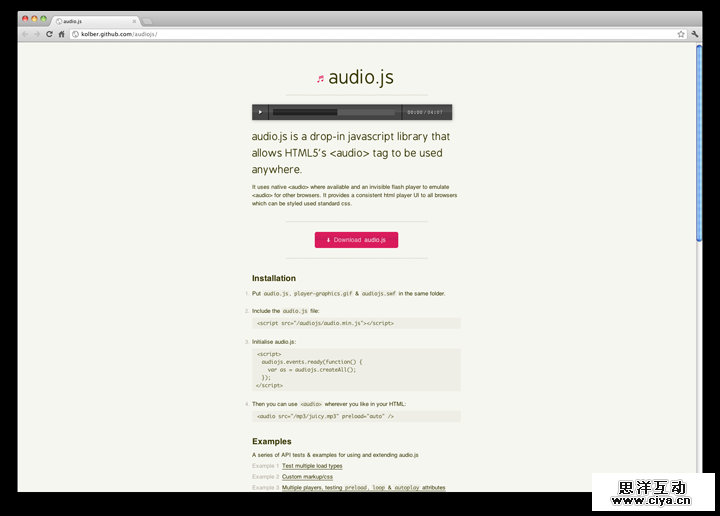Select the audio.js browser tab
The image size is (720, 516).
96,21
